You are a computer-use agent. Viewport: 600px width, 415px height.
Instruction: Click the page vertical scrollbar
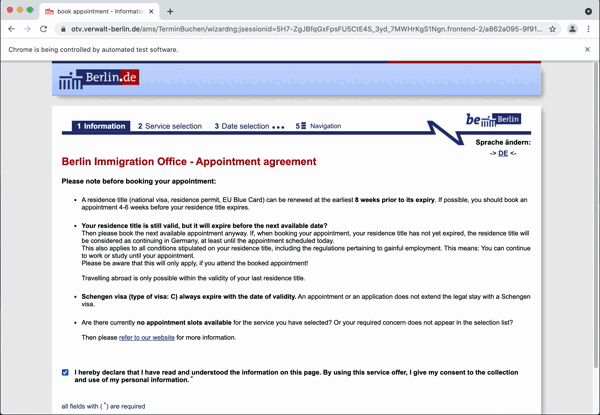[595, 214]
